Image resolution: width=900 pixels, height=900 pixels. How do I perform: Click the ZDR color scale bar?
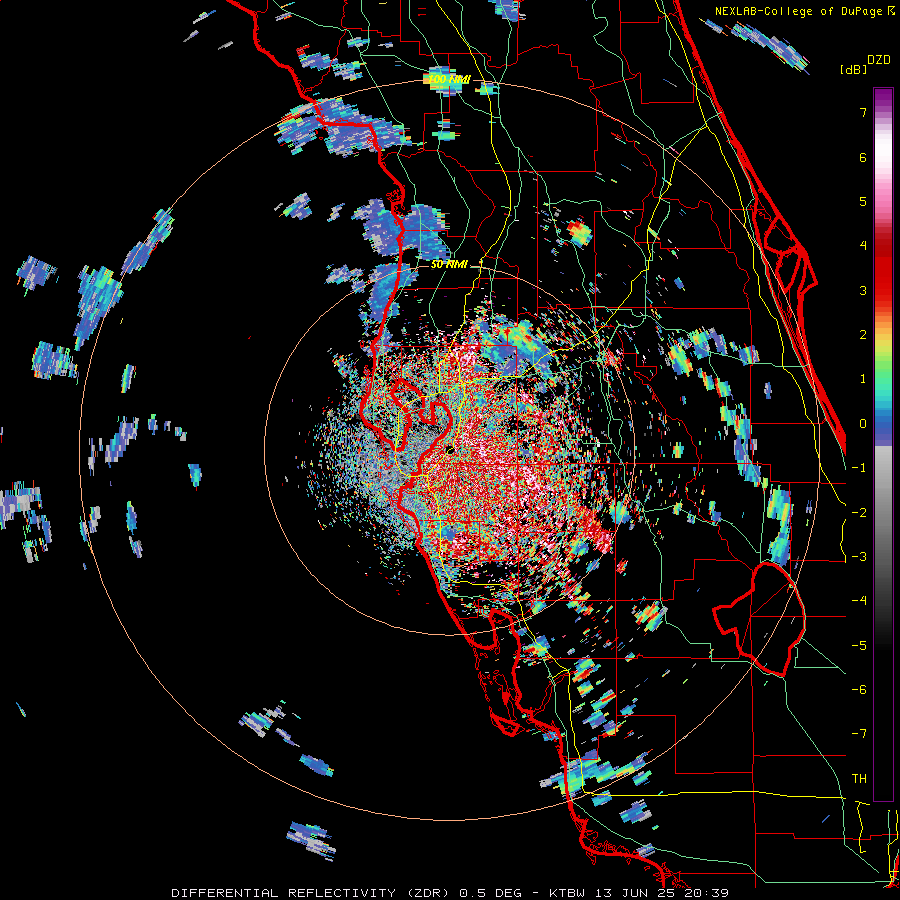tap(883, 444)
